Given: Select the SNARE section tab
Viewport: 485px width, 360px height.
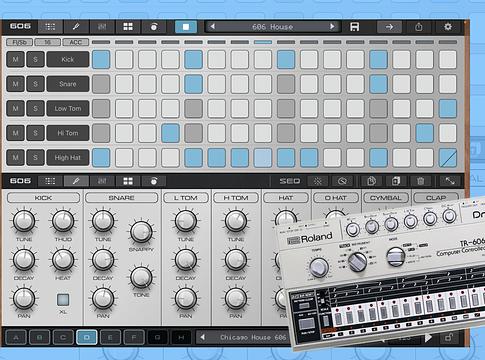Looking at the screenshot, I should (x=121, y=198).
